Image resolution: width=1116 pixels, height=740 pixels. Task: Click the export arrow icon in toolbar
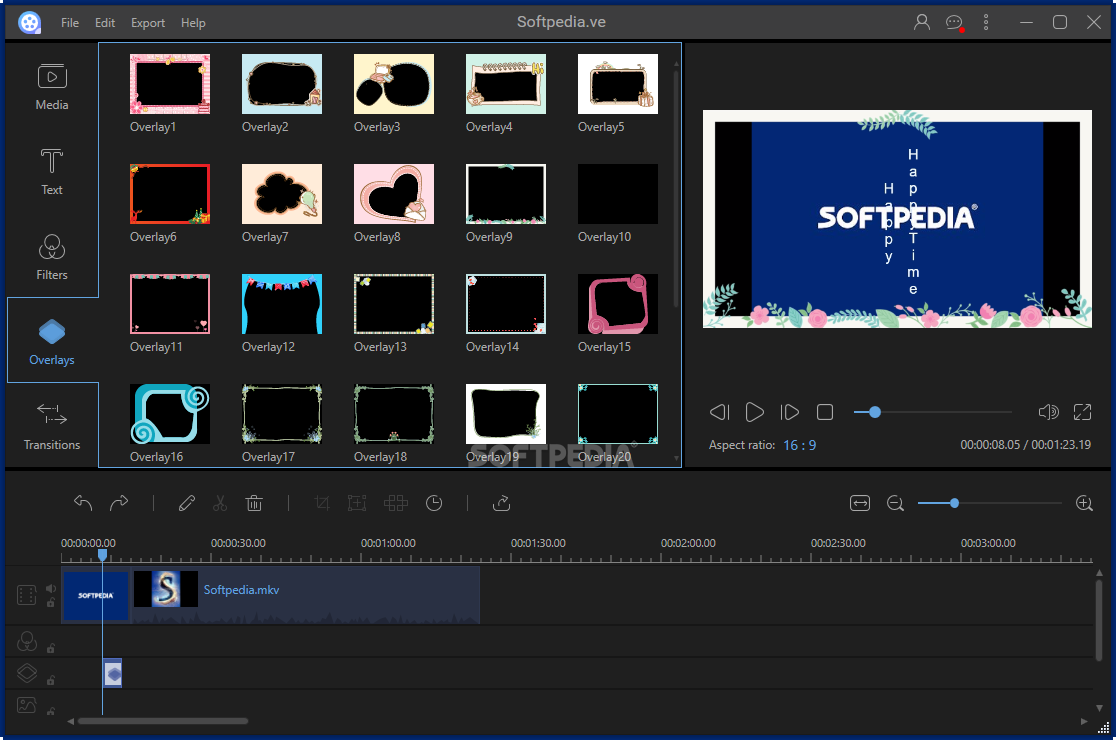click(502, 503)
